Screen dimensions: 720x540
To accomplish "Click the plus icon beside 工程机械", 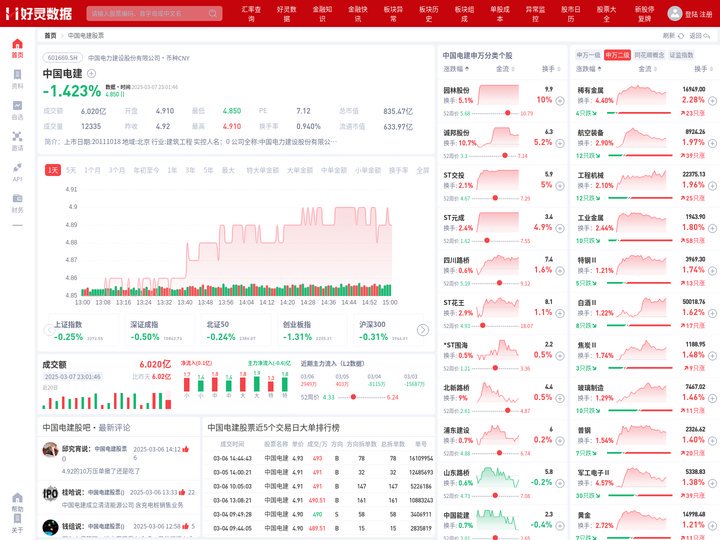I will (x=712, y=186).
